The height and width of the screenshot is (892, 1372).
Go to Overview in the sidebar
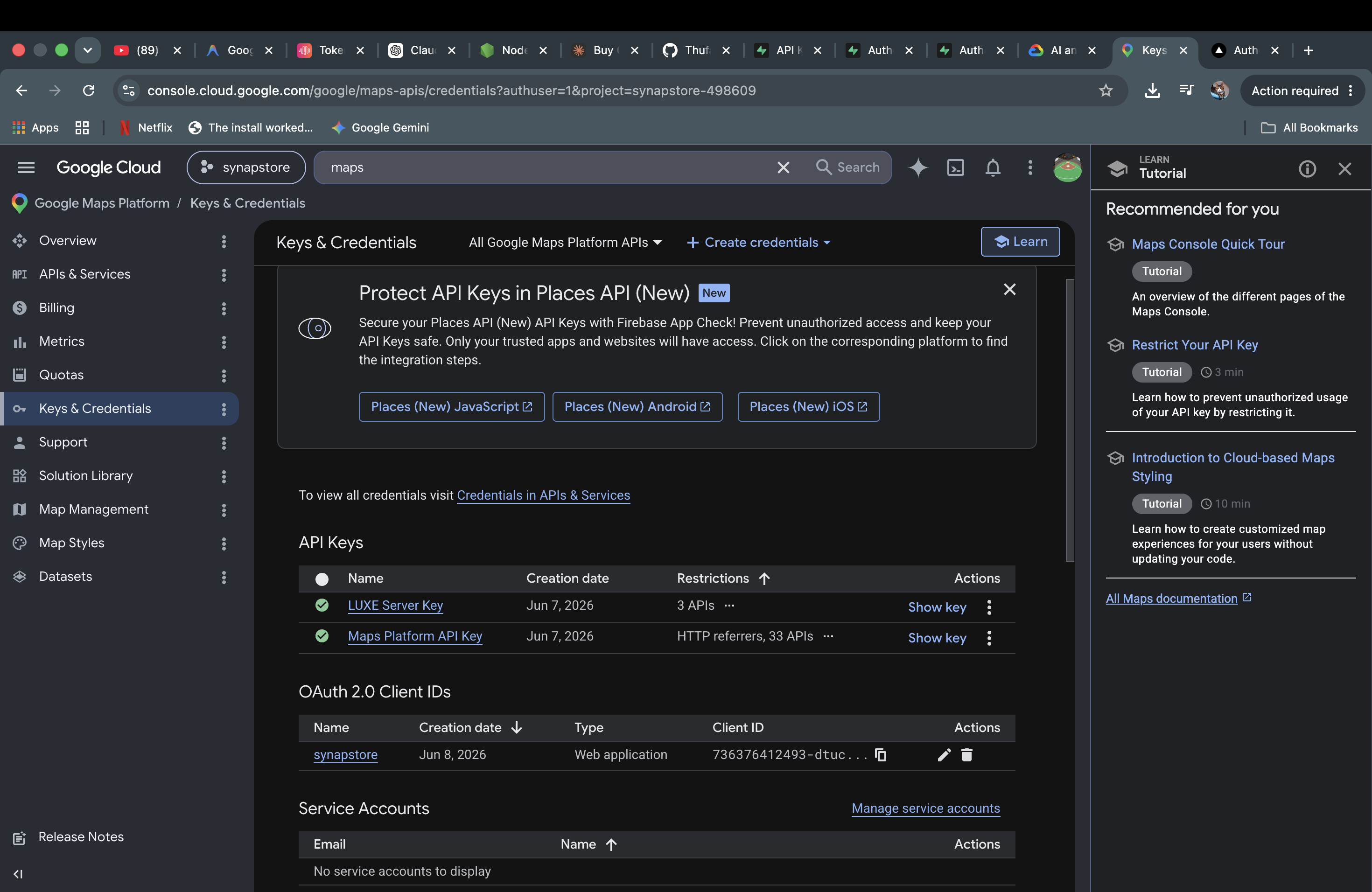(68, 241)
